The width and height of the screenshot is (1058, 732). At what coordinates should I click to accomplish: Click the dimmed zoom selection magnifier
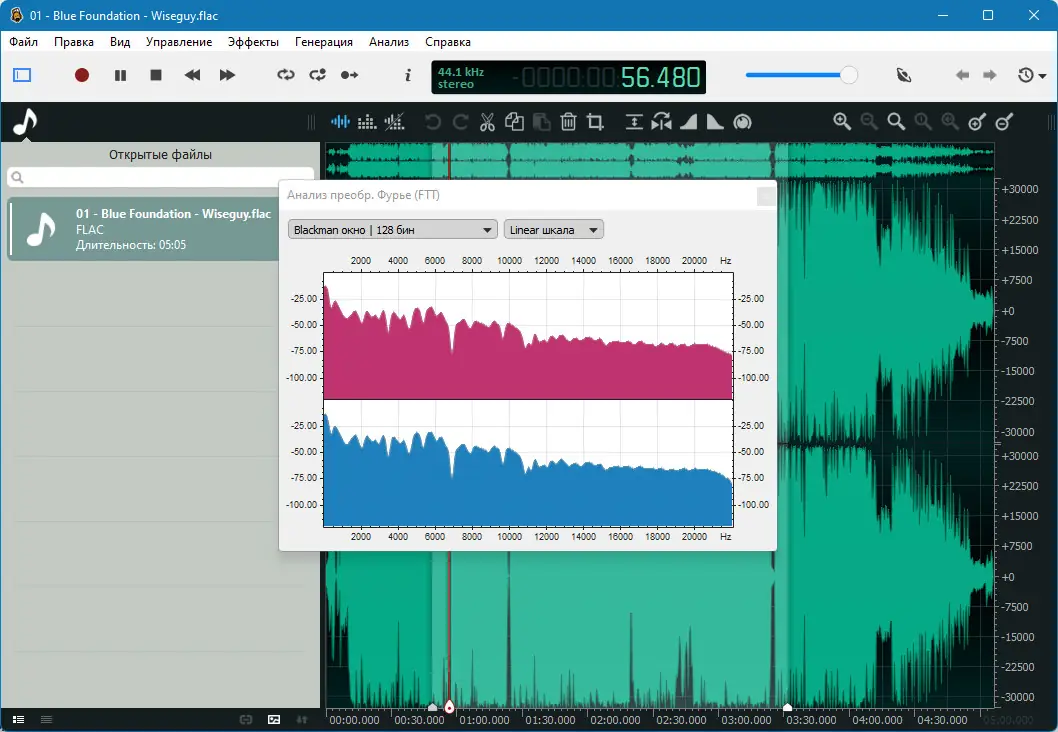pyautogui.click(x=923, y=122)
